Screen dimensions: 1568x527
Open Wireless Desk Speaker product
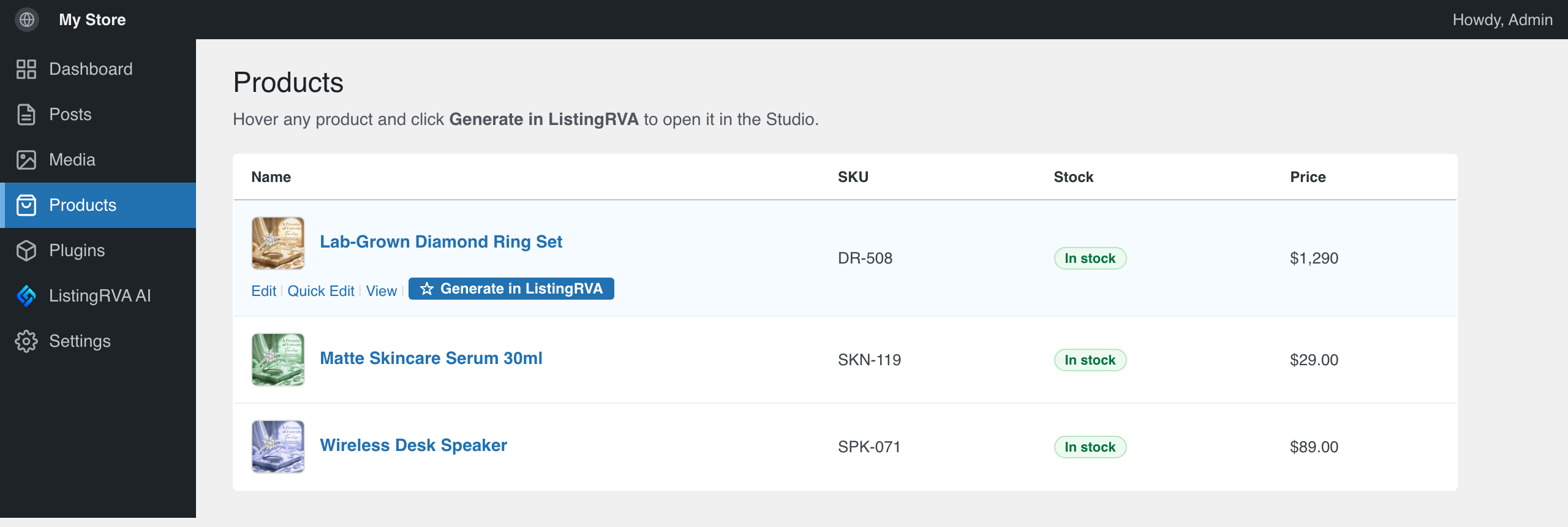pos(413,445)
